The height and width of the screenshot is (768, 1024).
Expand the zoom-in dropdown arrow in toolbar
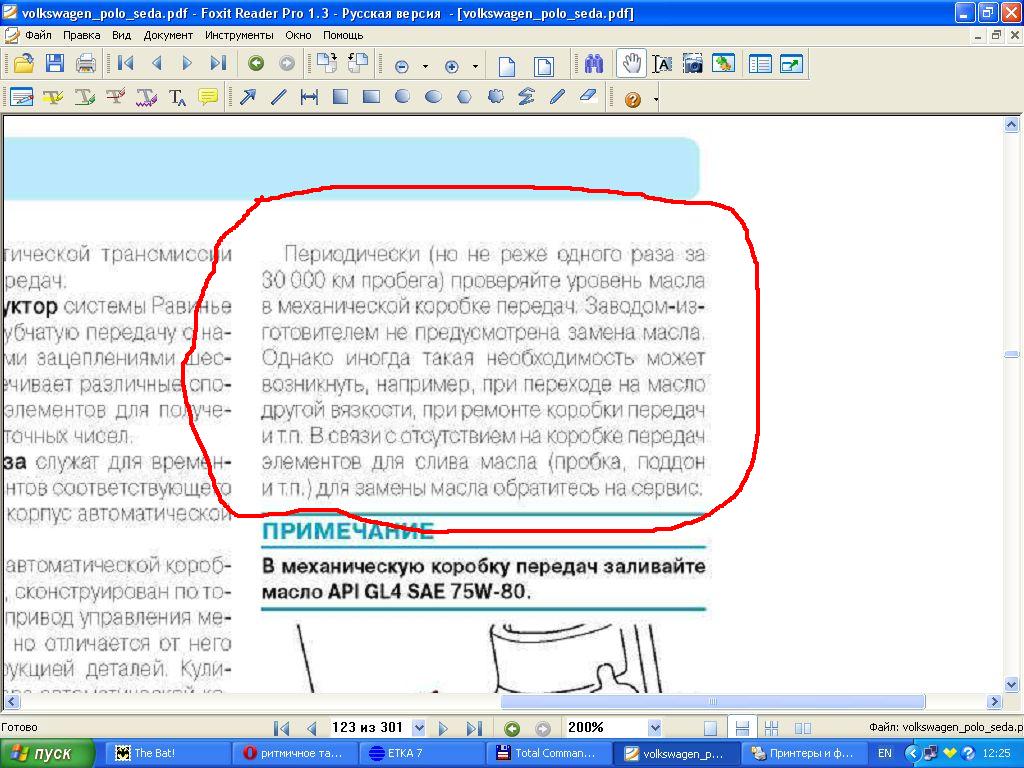click(475, 66)
